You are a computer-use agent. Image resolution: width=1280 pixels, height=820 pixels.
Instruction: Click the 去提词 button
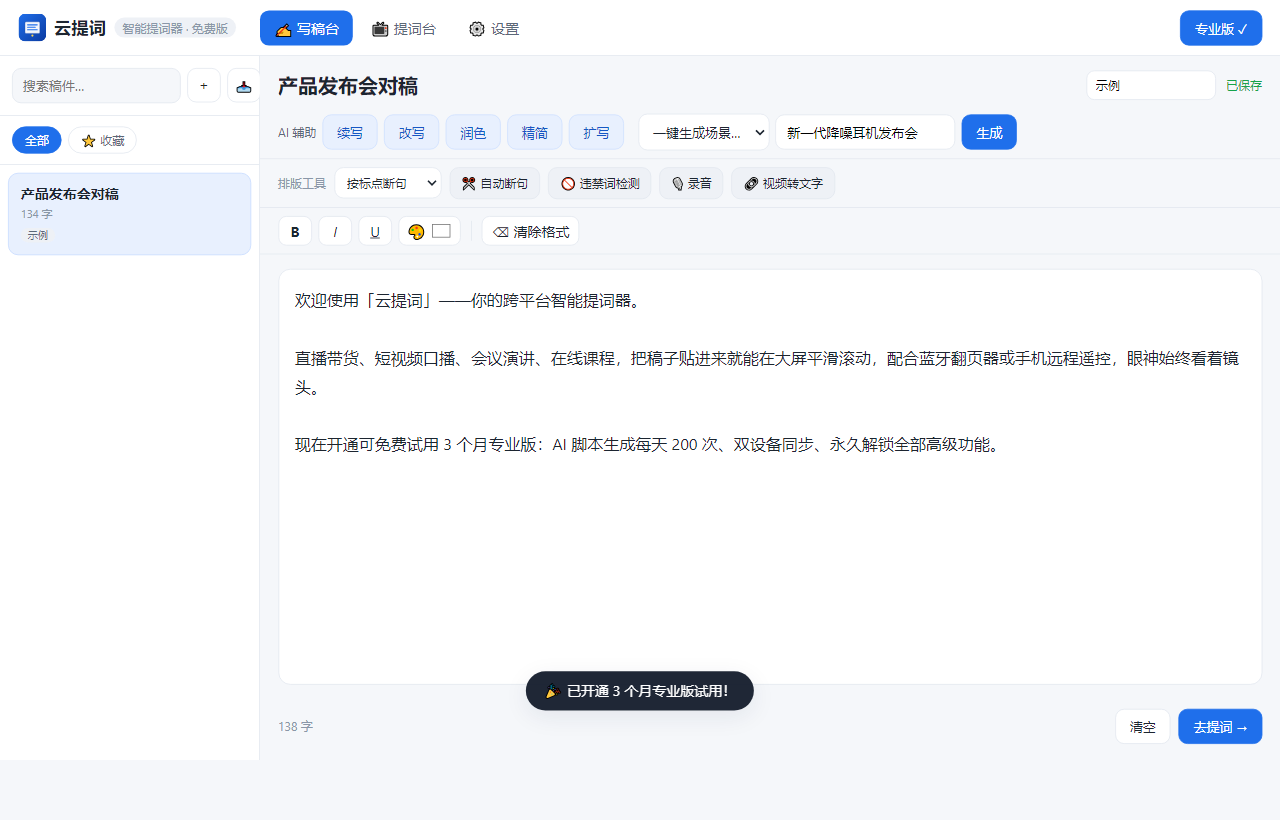tap(1220, 727)
